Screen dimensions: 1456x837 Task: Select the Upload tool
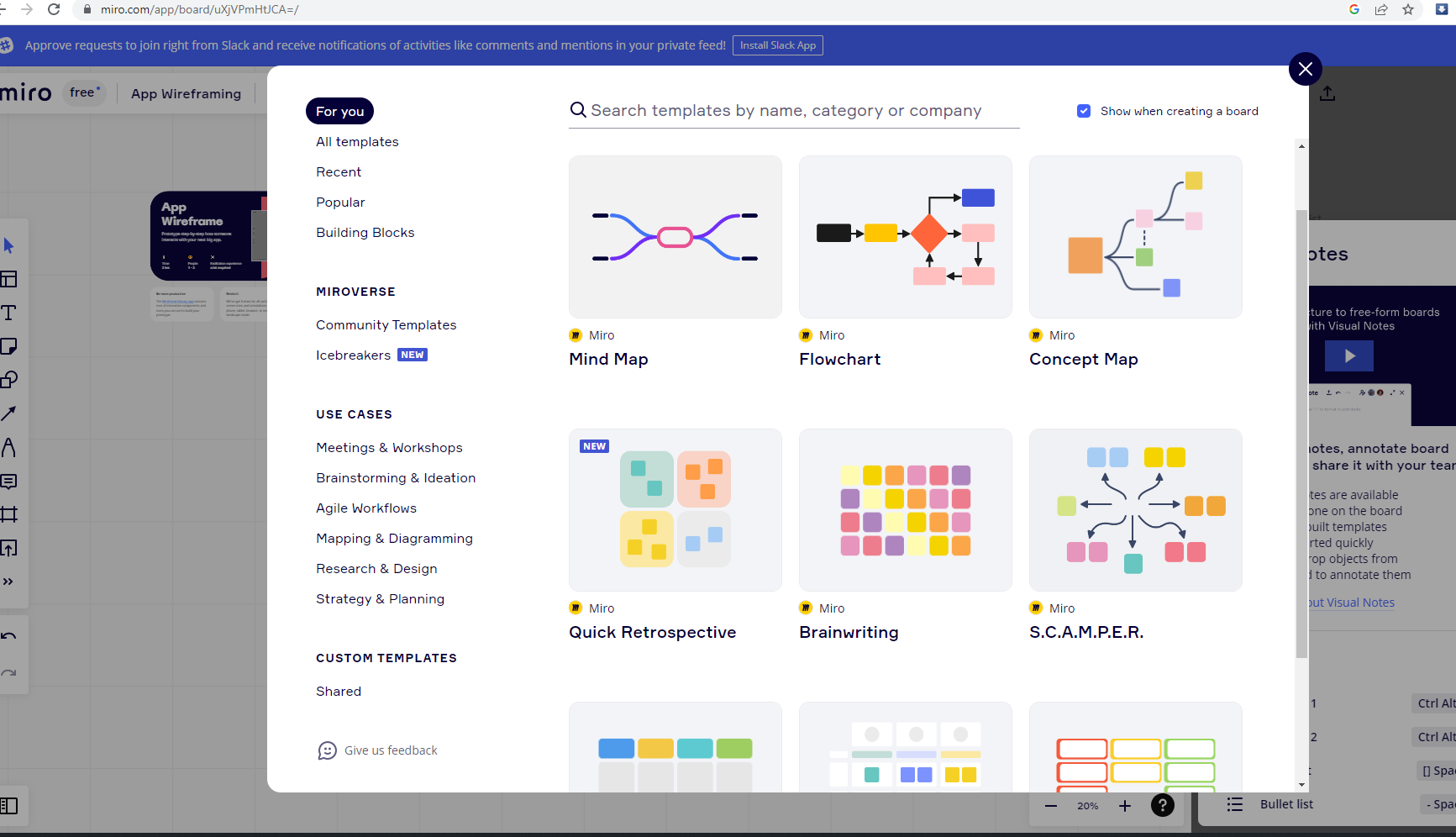point(8,548)
